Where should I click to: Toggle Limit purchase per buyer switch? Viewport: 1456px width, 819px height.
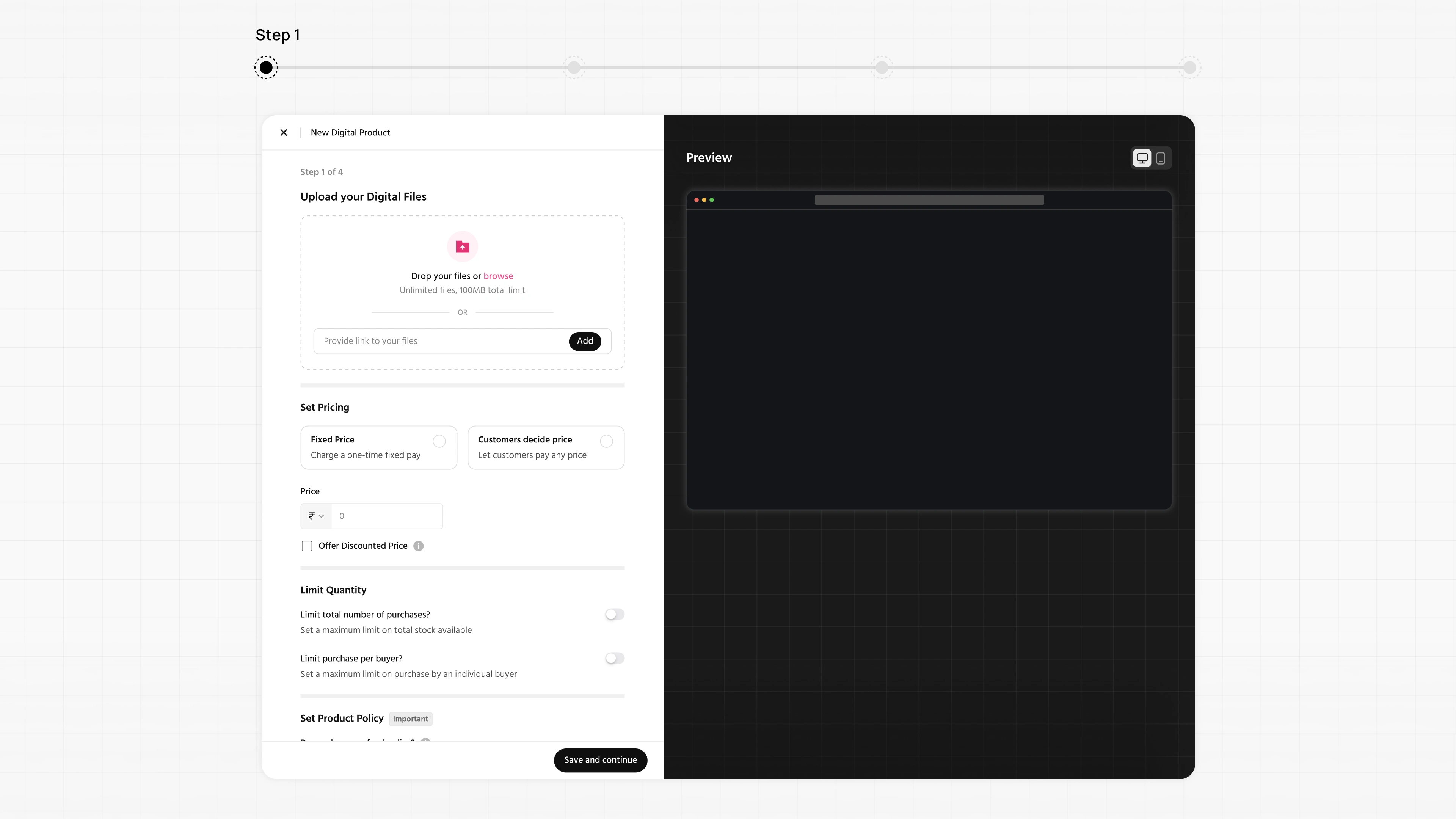click(x=614, y=659)
